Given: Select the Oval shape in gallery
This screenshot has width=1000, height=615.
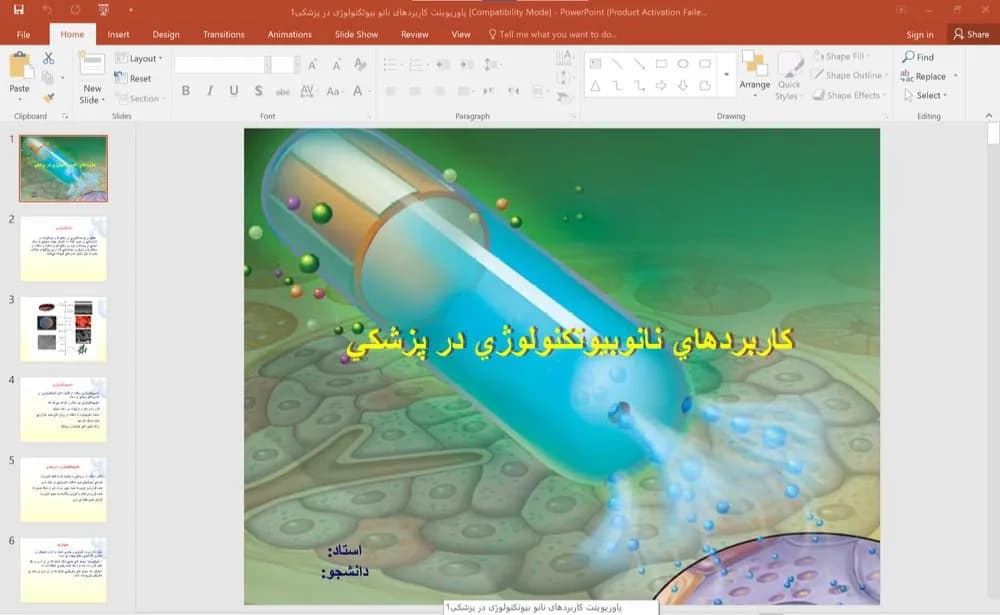Looking at the screenshot, I should click(683, 64).
